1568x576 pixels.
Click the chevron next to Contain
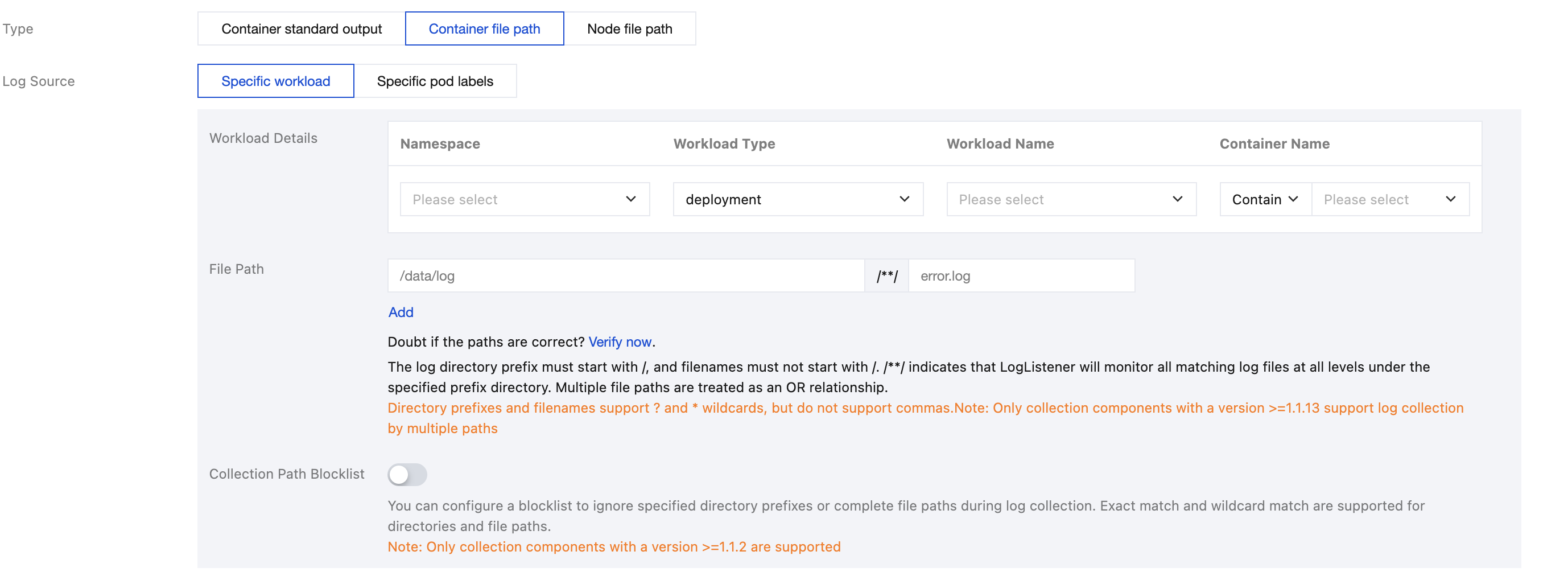[x=1293, y=199]
